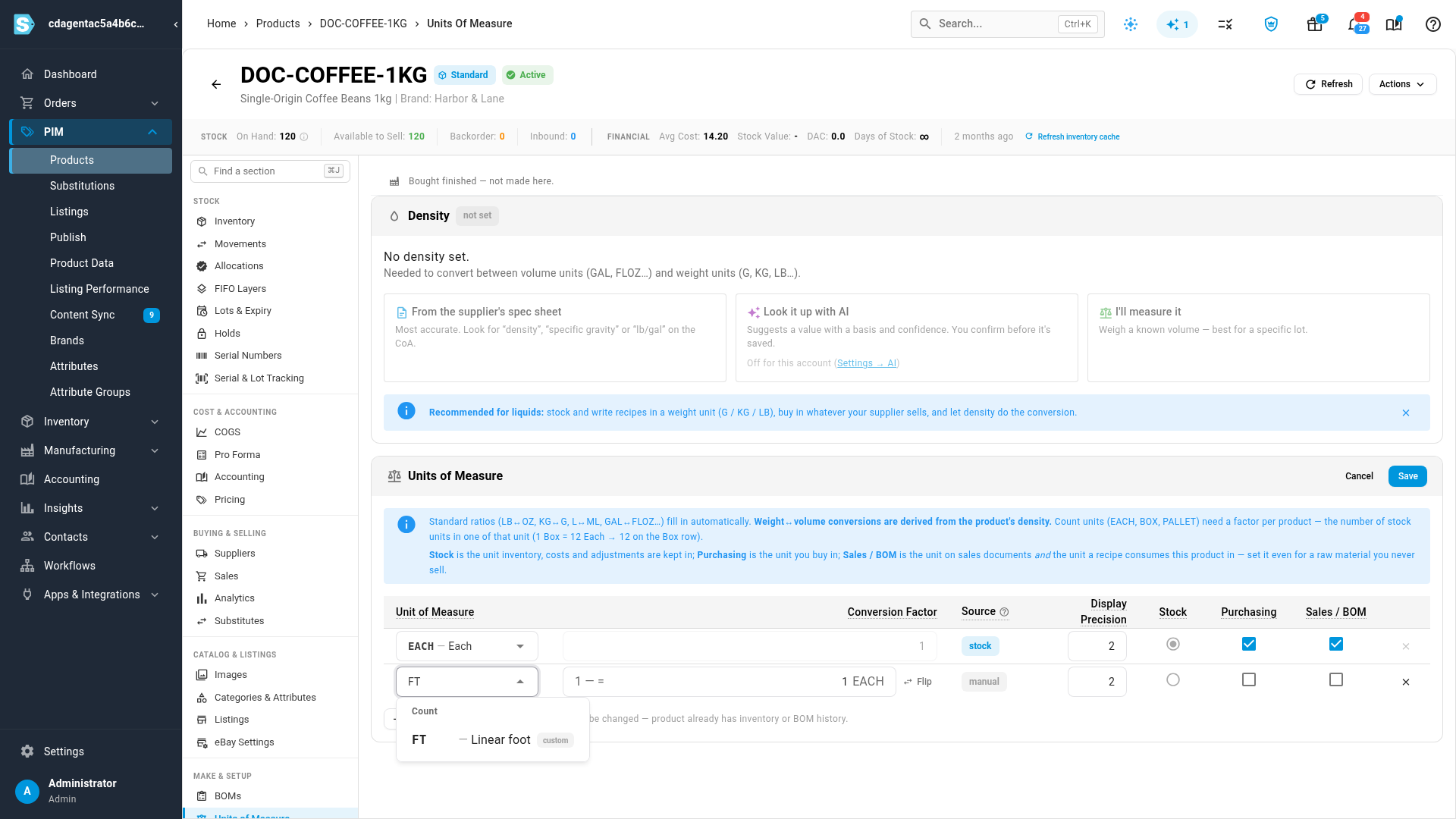Click the checklist tasks icon in the top bar
Image resolution: width=1456 pixels, height=819 pixels.
(x=1225, y=24)
